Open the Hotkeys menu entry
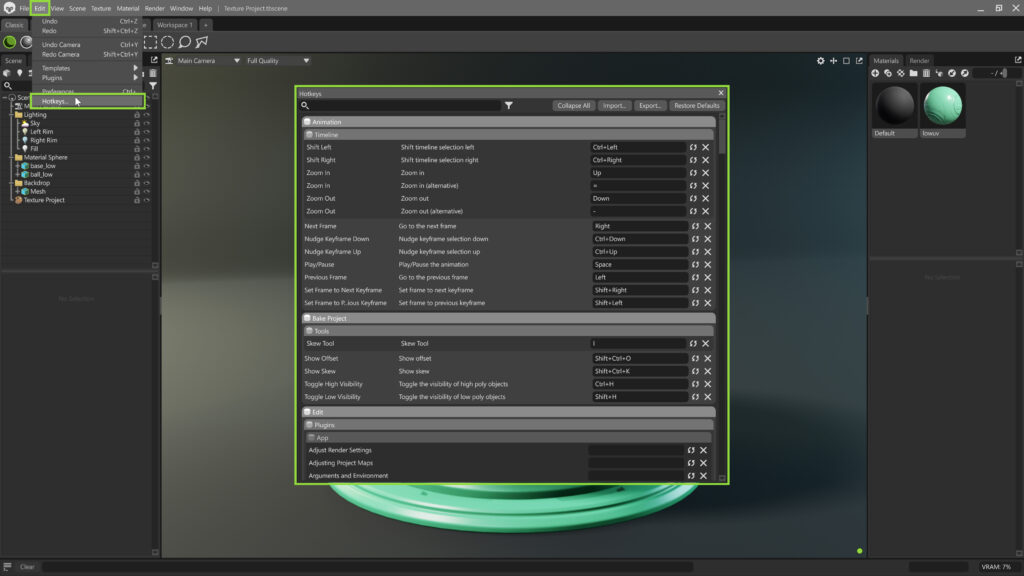This screenshot has height=576, width=1024. (x=55, y=101)
